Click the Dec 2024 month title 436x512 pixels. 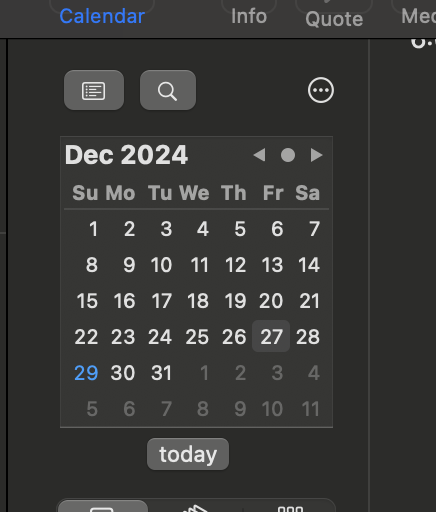coord(126,155)
